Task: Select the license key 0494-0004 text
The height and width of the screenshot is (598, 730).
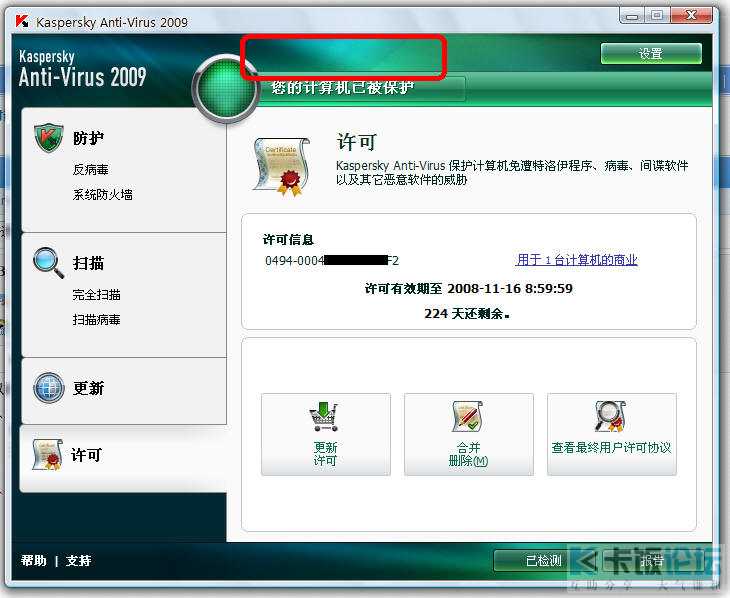Action: (332, 260)
